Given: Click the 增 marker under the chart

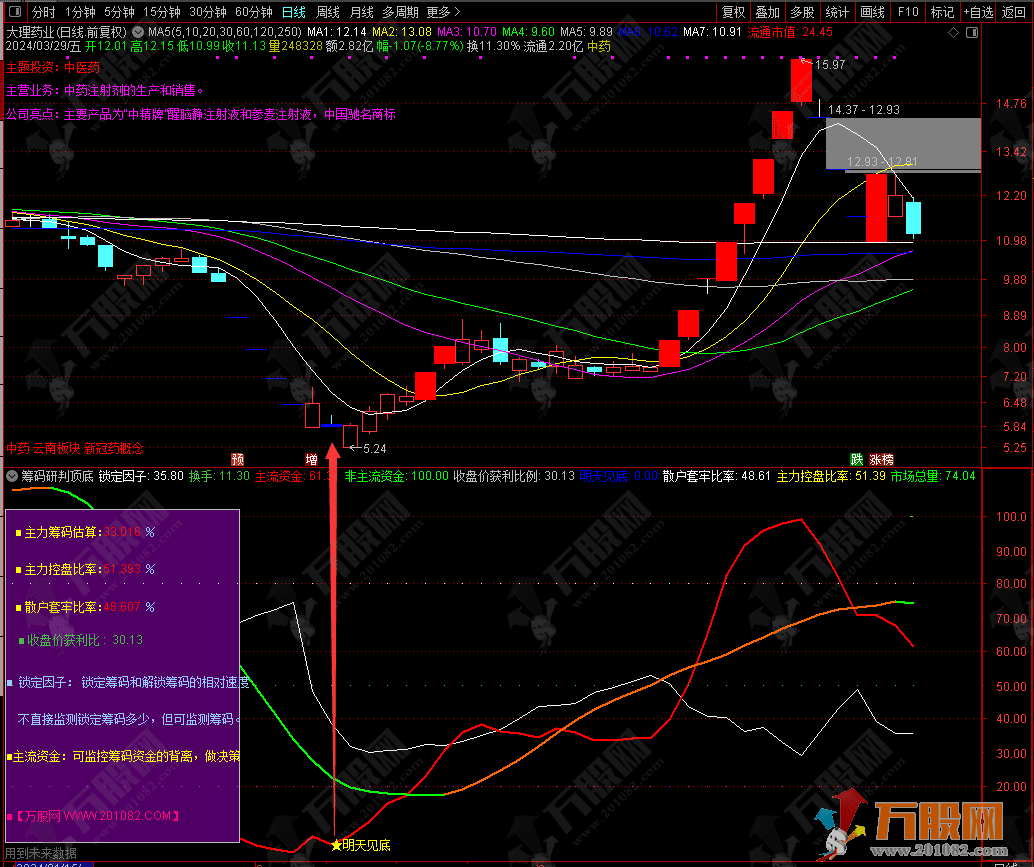Looking at the screenshot, I should click(311, 460).
